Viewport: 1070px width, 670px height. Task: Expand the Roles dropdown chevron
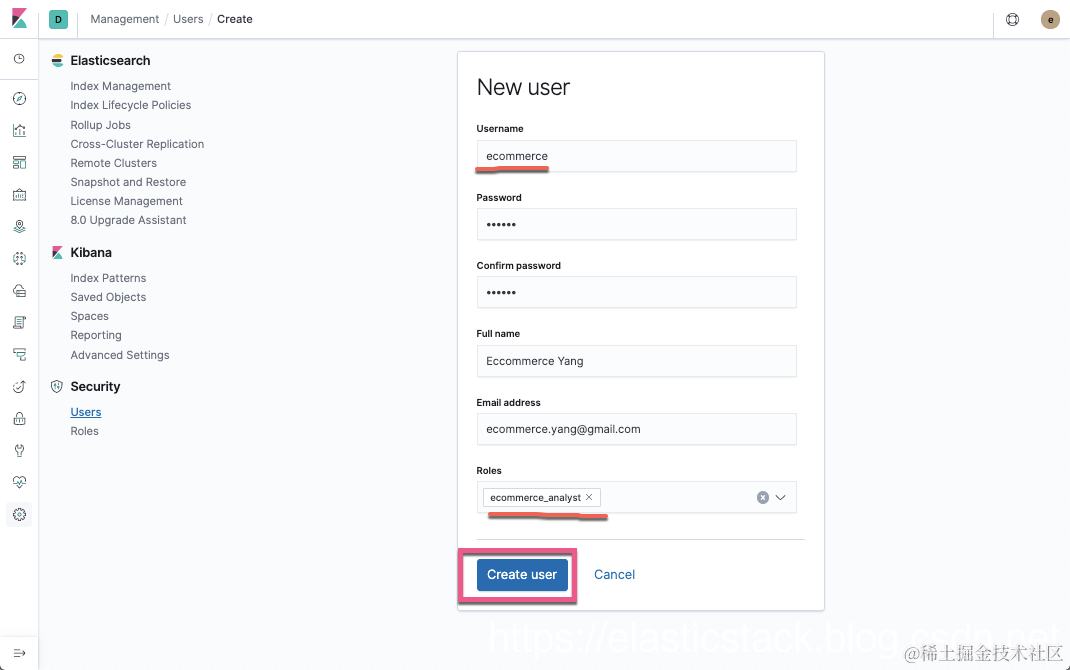point(781,497)
